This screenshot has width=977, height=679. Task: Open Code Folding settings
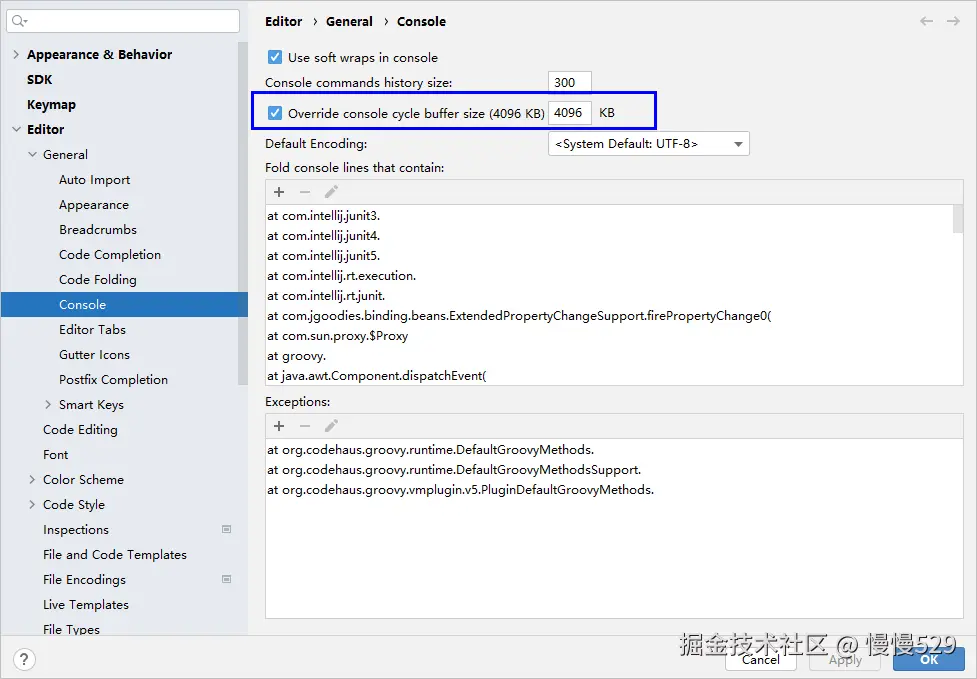98,280
